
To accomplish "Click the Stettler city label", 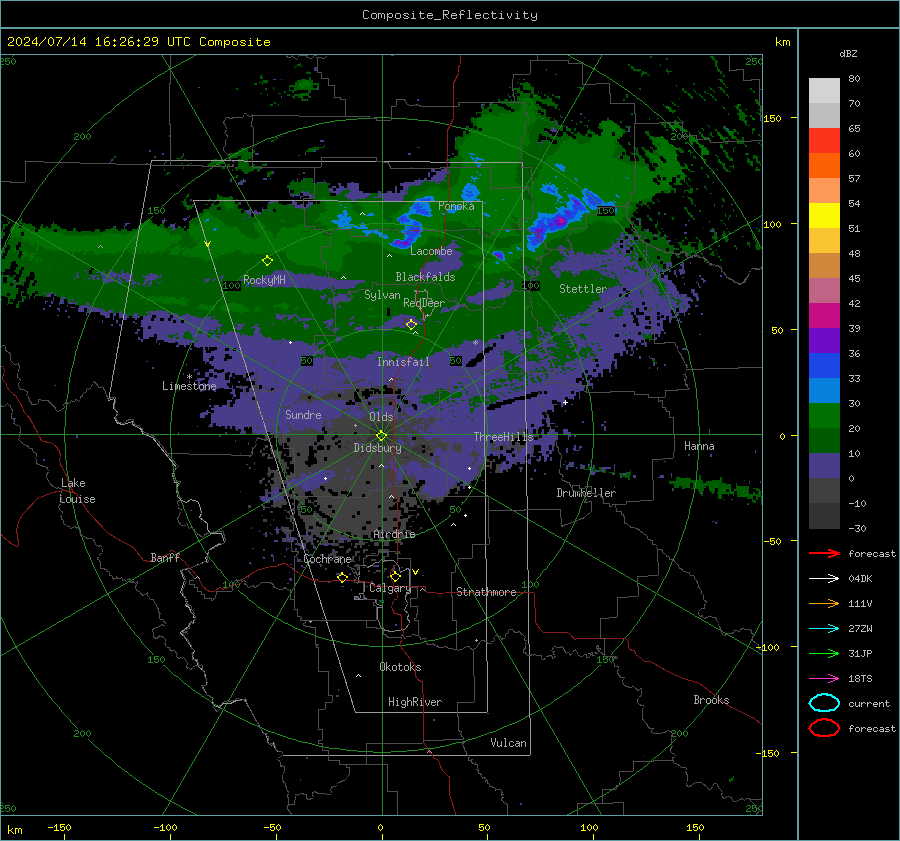I will [583, 289].
